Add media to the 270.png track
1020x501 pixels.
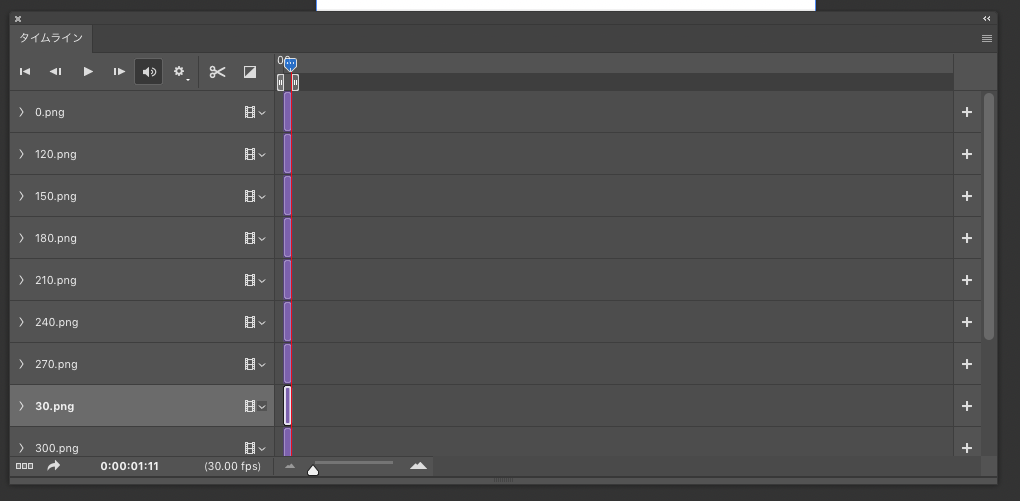(967, 364)
